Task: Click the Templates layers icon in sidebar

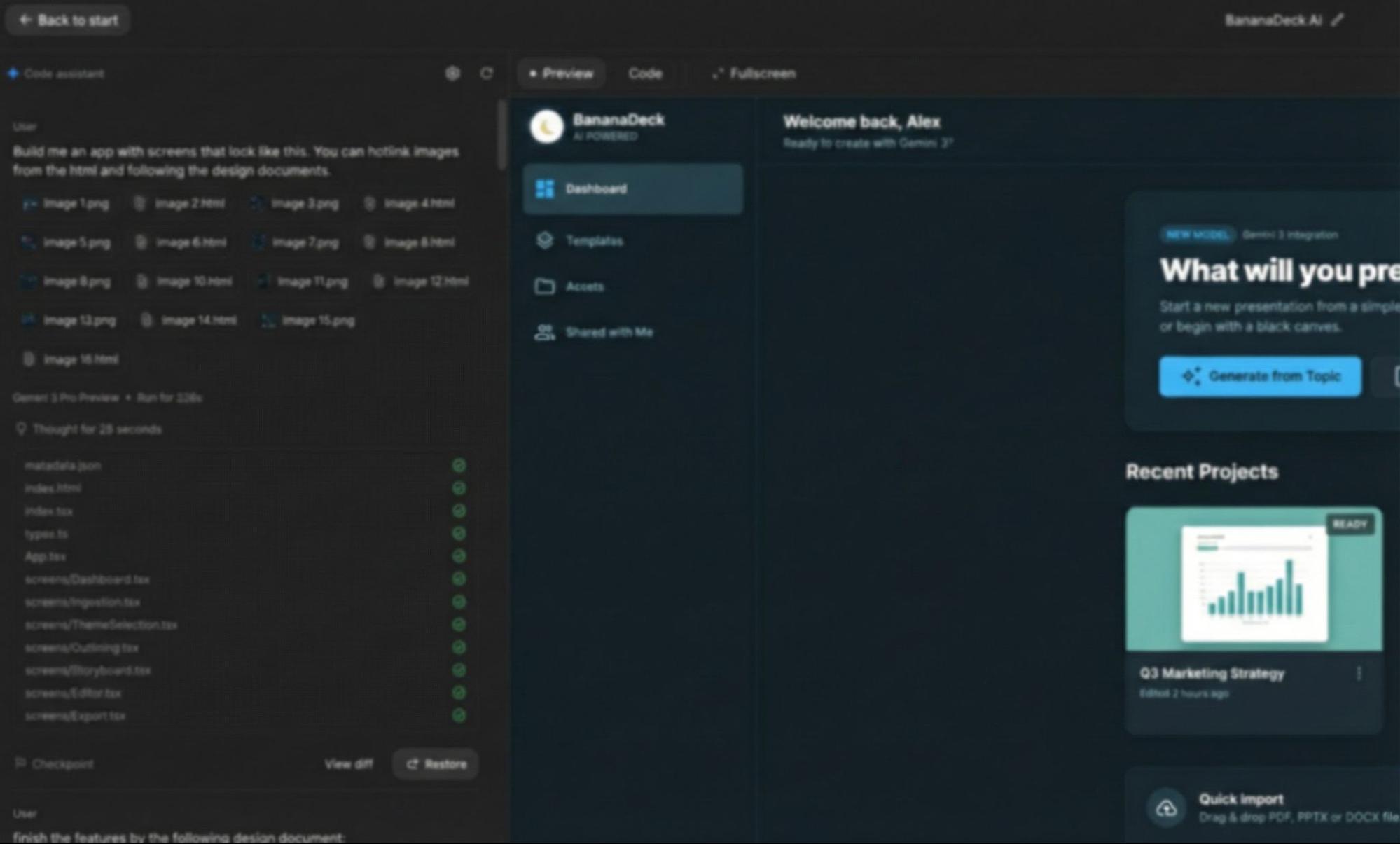Action: pos(545,240)
